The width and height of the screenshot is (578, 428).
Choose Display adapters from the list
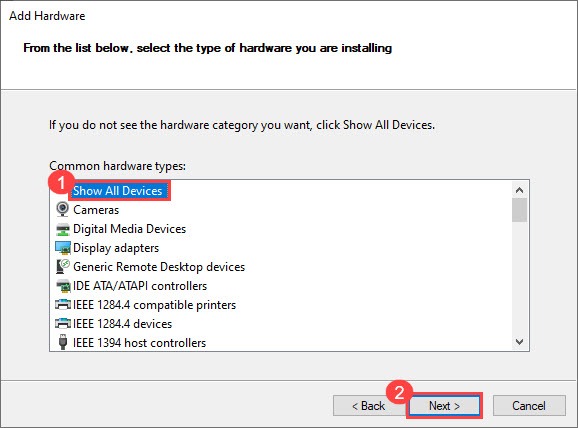pos(116,248)
